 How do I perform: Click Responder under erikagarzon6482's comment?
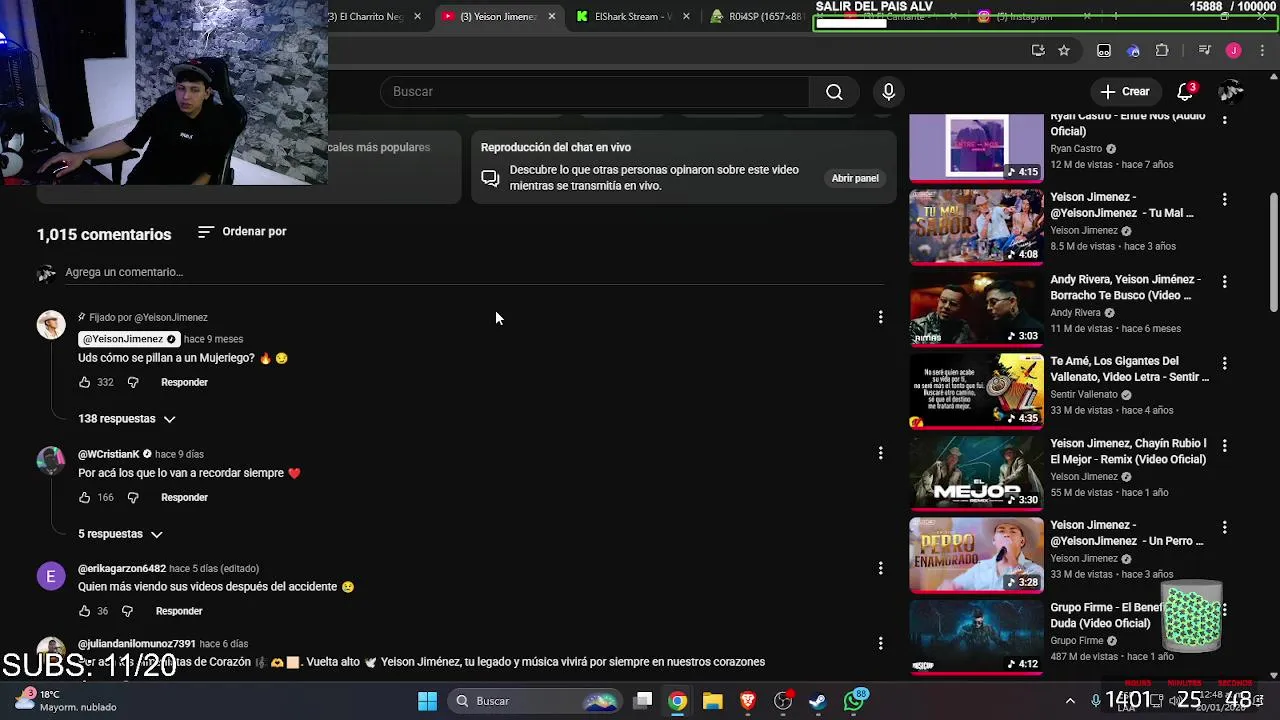click(x=179, y=611)
